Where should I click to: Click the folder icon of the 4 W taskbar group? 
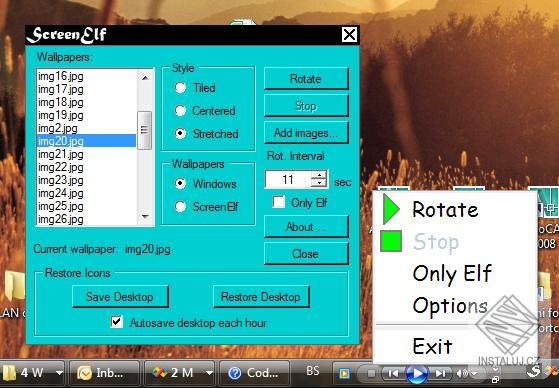click(x=9, y=373)
